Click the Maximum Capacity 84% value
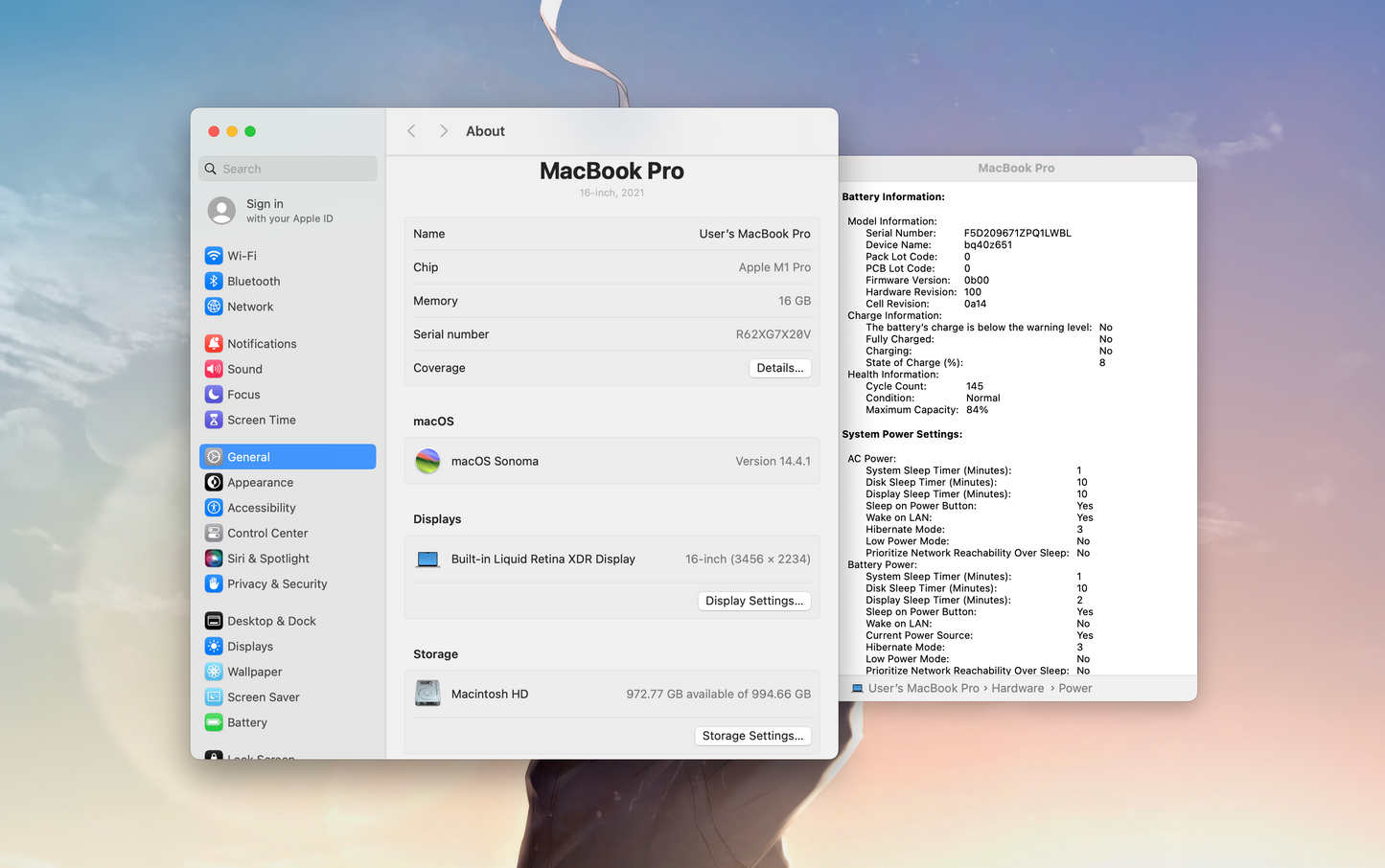This screenshot has height=868, width=1385. (x=977, y=410)
